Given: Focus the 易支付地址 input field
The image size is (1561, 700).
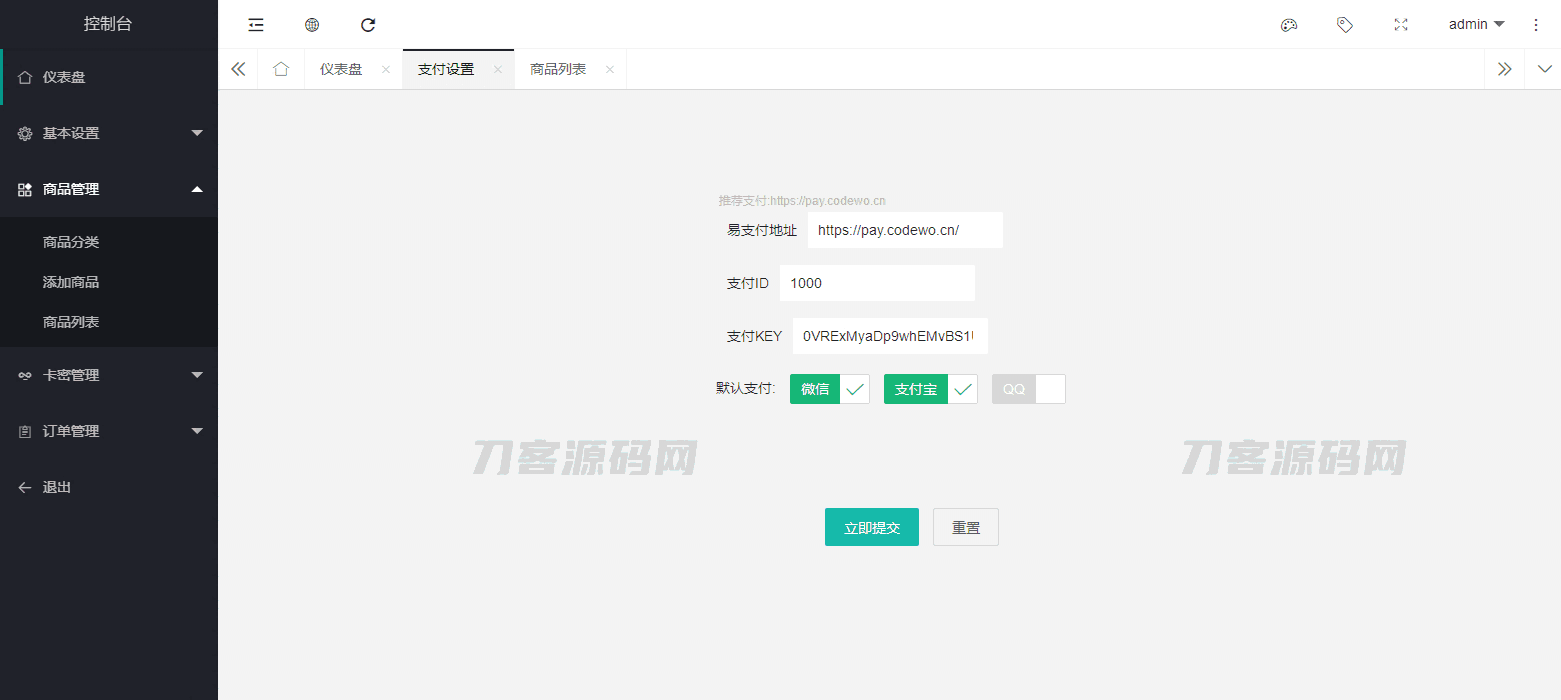Looking at the screenshot, I should tap(905, 230).
